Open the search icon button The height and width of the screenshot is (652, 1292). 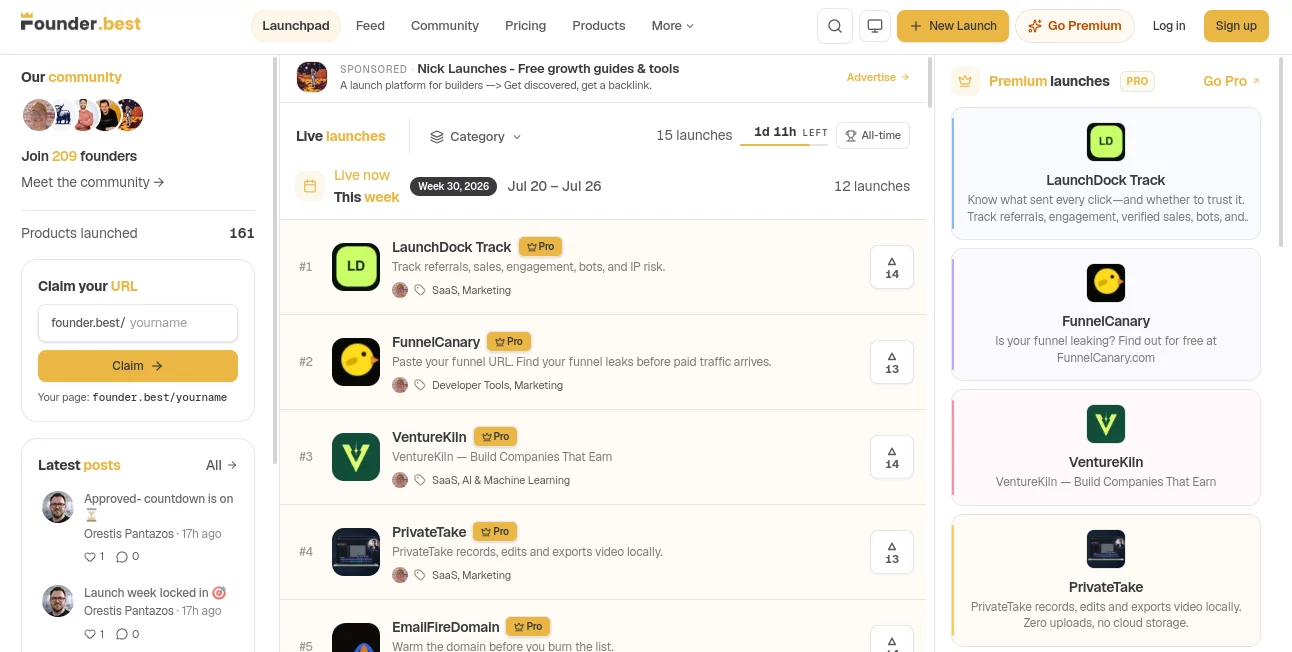point(834,26)
